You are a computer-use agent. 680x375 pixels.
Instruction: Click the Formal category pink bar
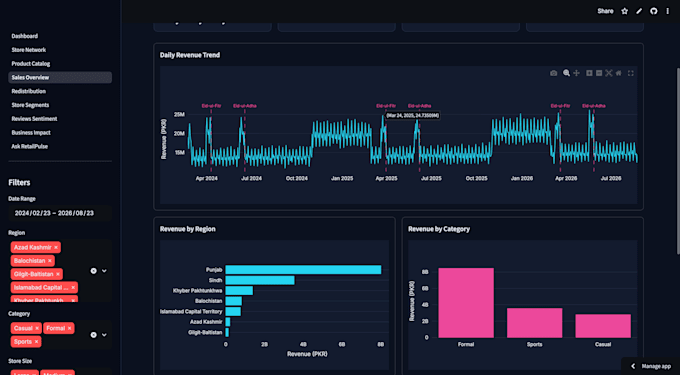coord(466,303)
